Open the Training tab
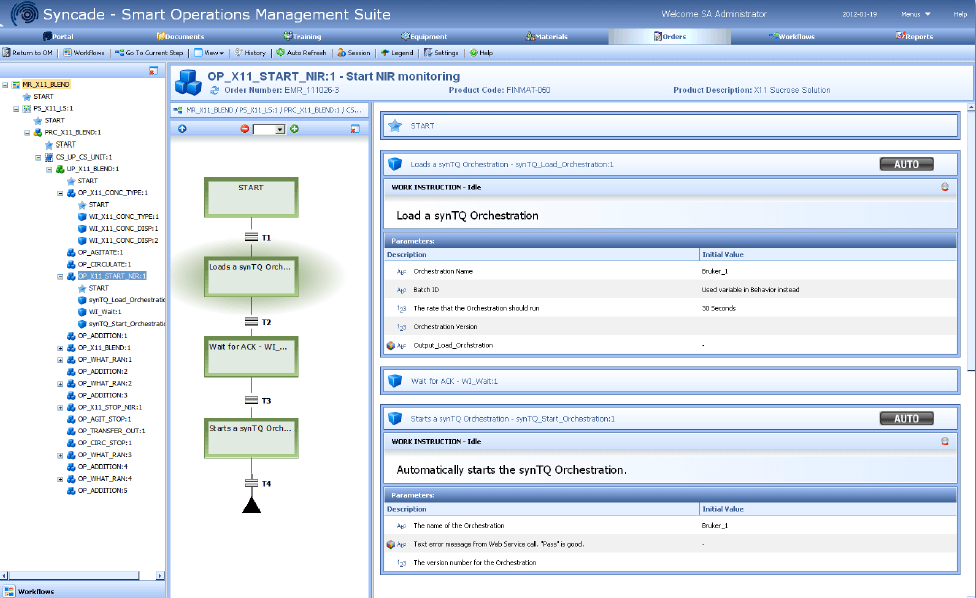 click(x=303, y=37)
